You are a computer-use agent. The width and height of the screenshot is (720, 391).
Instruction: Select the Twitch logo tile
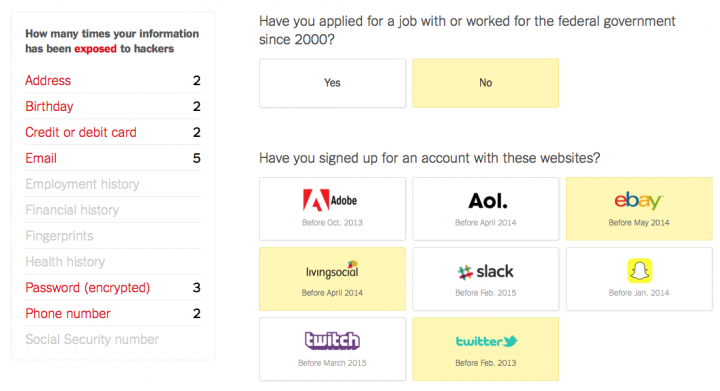(x=332, y=349)
